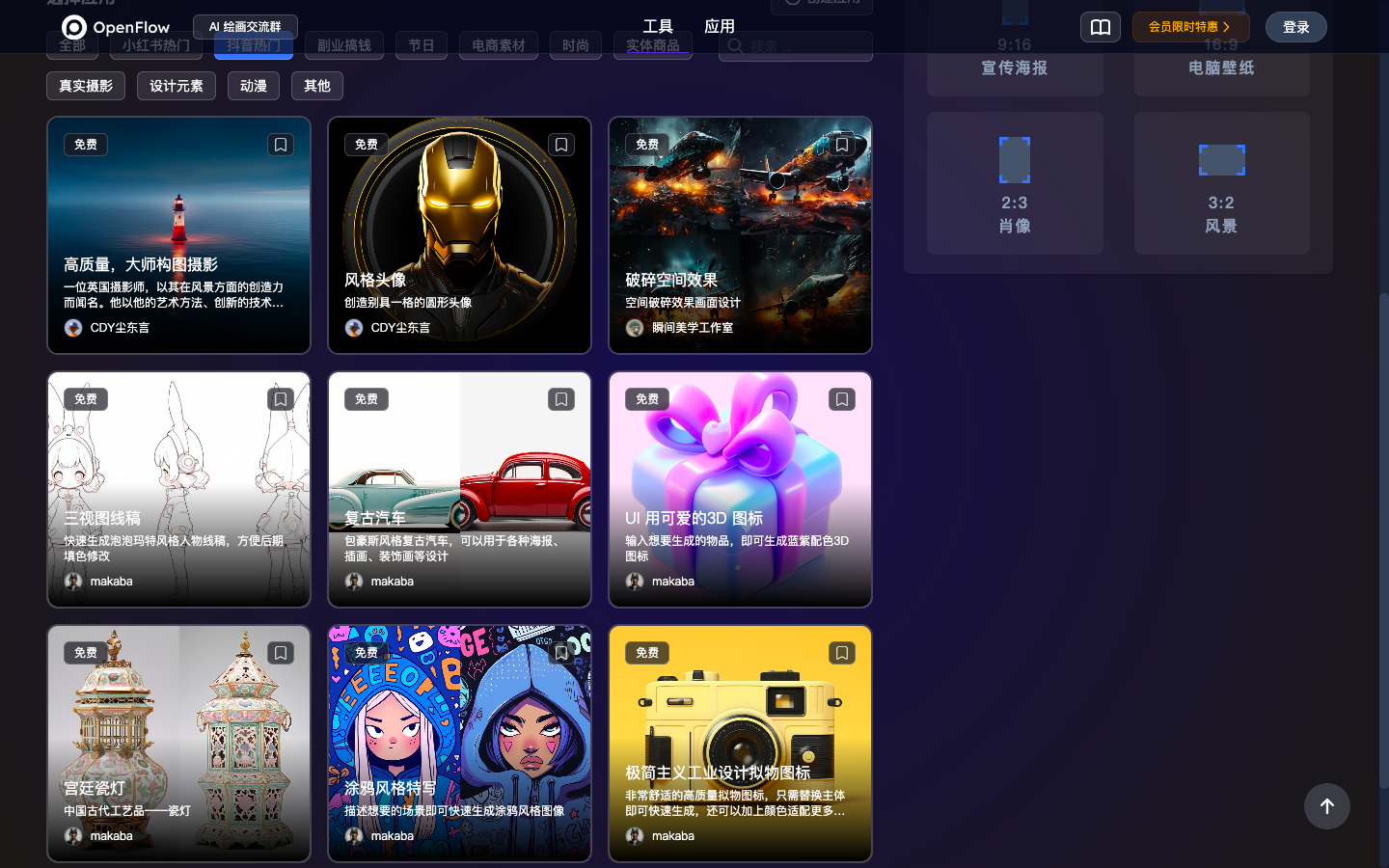The width and height of the screenshot is (1389, 868).
Task: Click makaba avatar on 极简主义 card
Action: pos(635,836)
